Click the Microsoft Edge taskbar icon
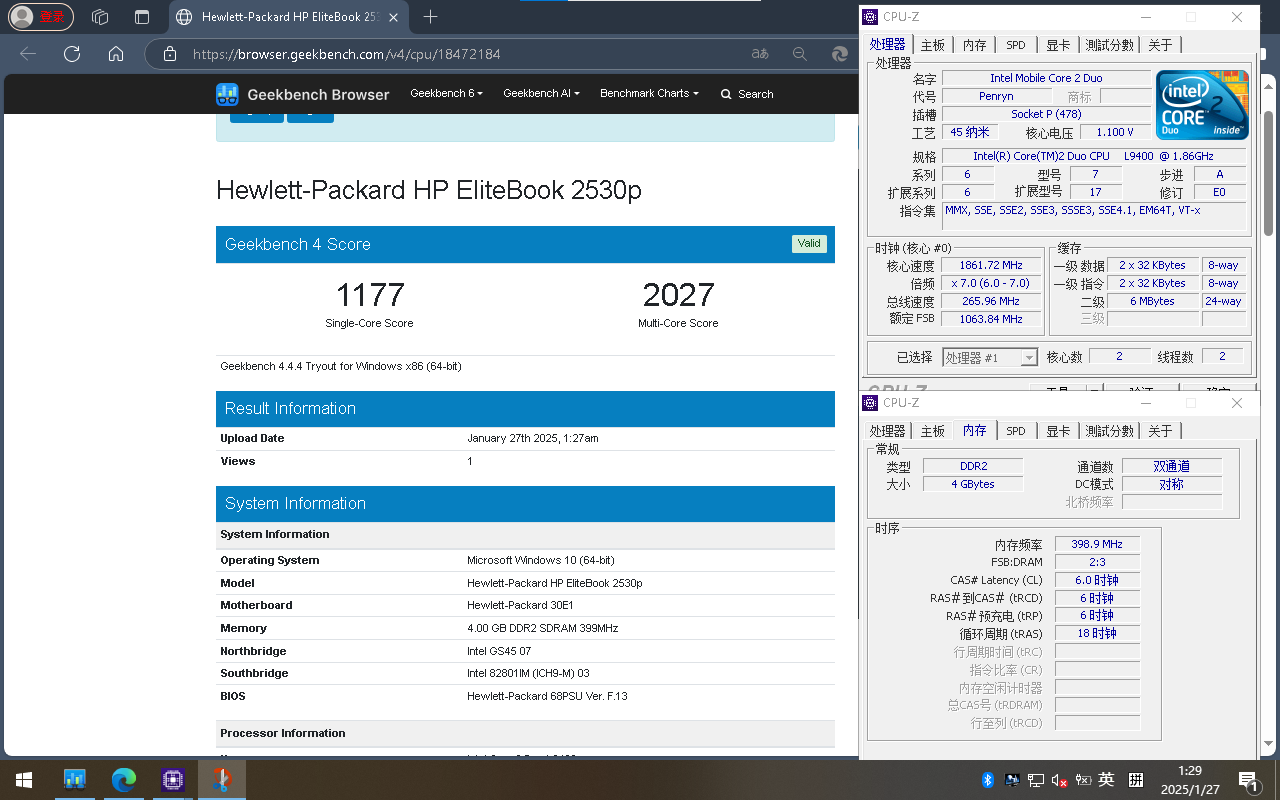This screenshot has width=1280, height=800. (x=123, y=779)
